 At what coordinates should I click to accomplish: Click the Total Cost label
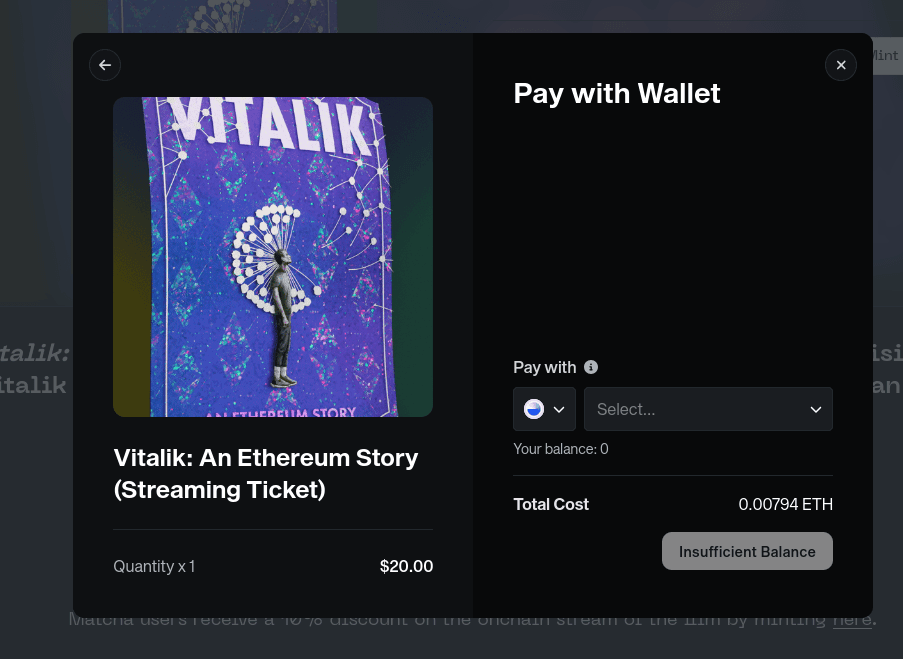[551, 504]
